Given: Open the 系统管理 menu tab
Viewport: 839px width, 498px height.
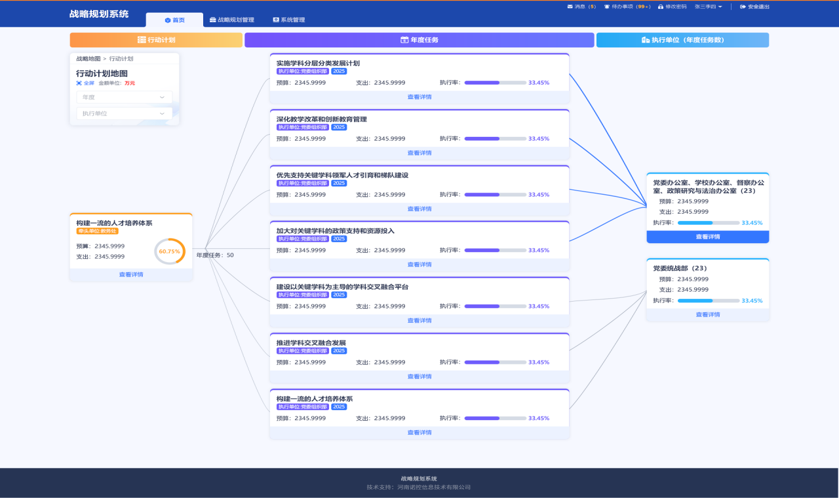Looking at the screenshot, I should tap(289, 20).
